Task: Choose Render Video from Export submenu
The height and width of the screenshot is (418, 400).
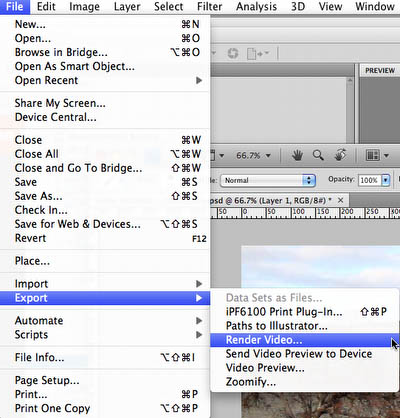Action: (x=305, y=340)
